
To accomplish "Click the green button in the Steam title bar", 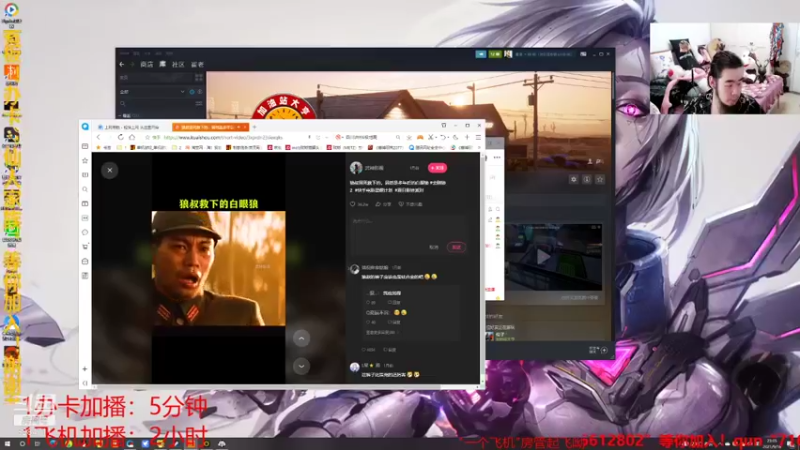I will click(494, 54).
